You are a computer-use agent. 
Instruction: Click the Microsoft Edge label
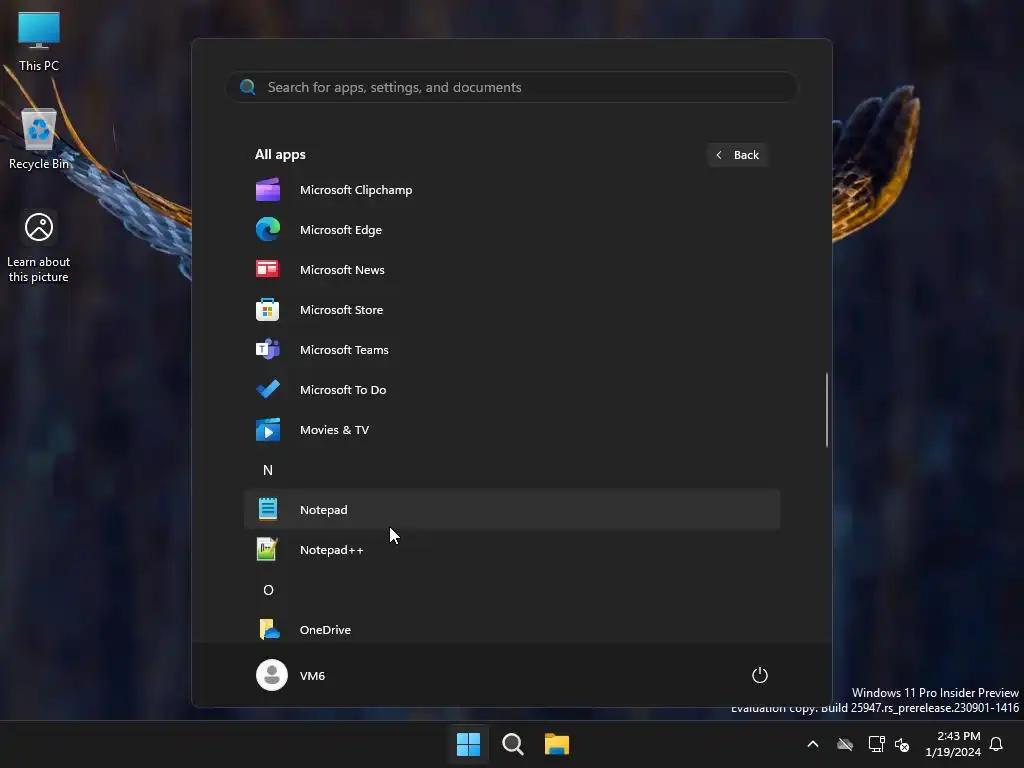click(x=341, y=230)
